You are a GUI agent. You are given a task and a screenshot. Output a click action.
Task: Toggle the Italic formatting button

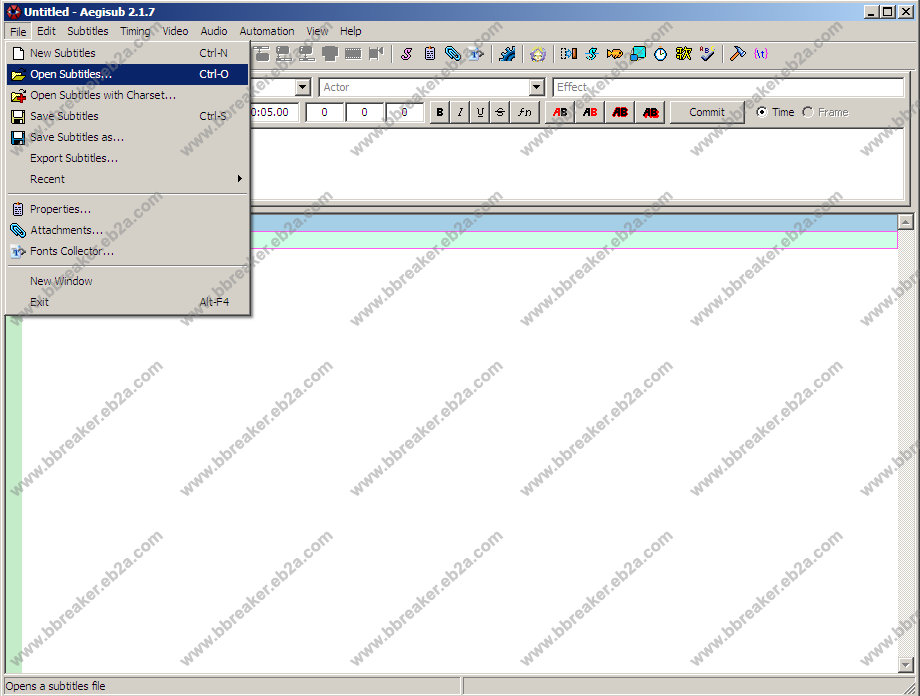click(460, 112)
